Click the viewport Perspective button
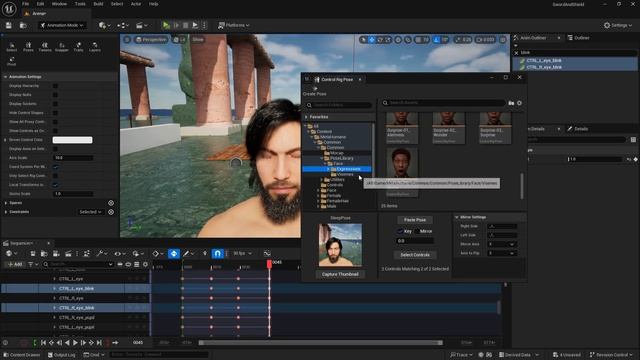Image resolution: width=640 pixels, height=360 pixels. pos(151,40)
